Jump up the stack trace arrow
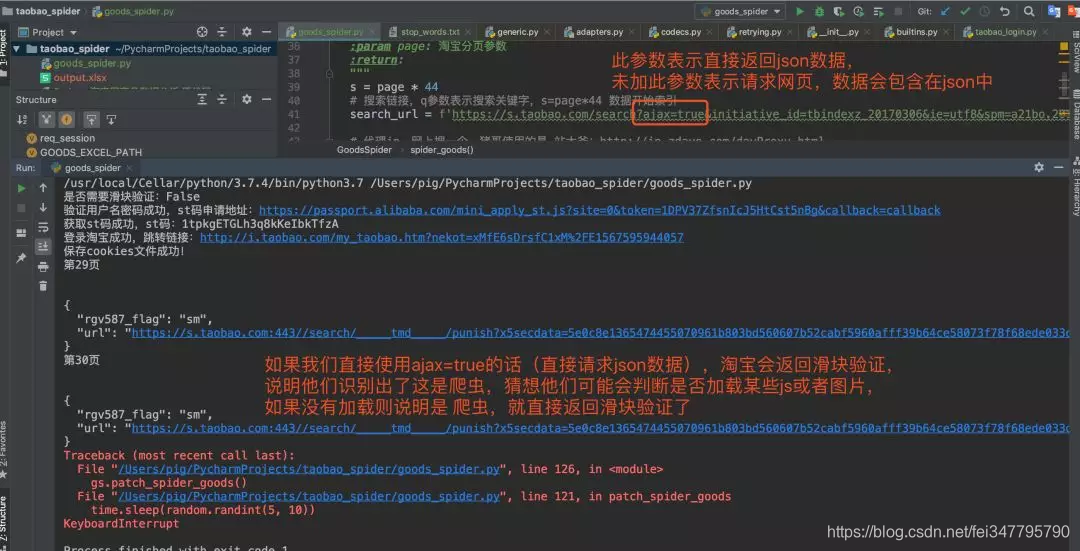Viewport: 1080px width, 551px height. coord(43,188)
